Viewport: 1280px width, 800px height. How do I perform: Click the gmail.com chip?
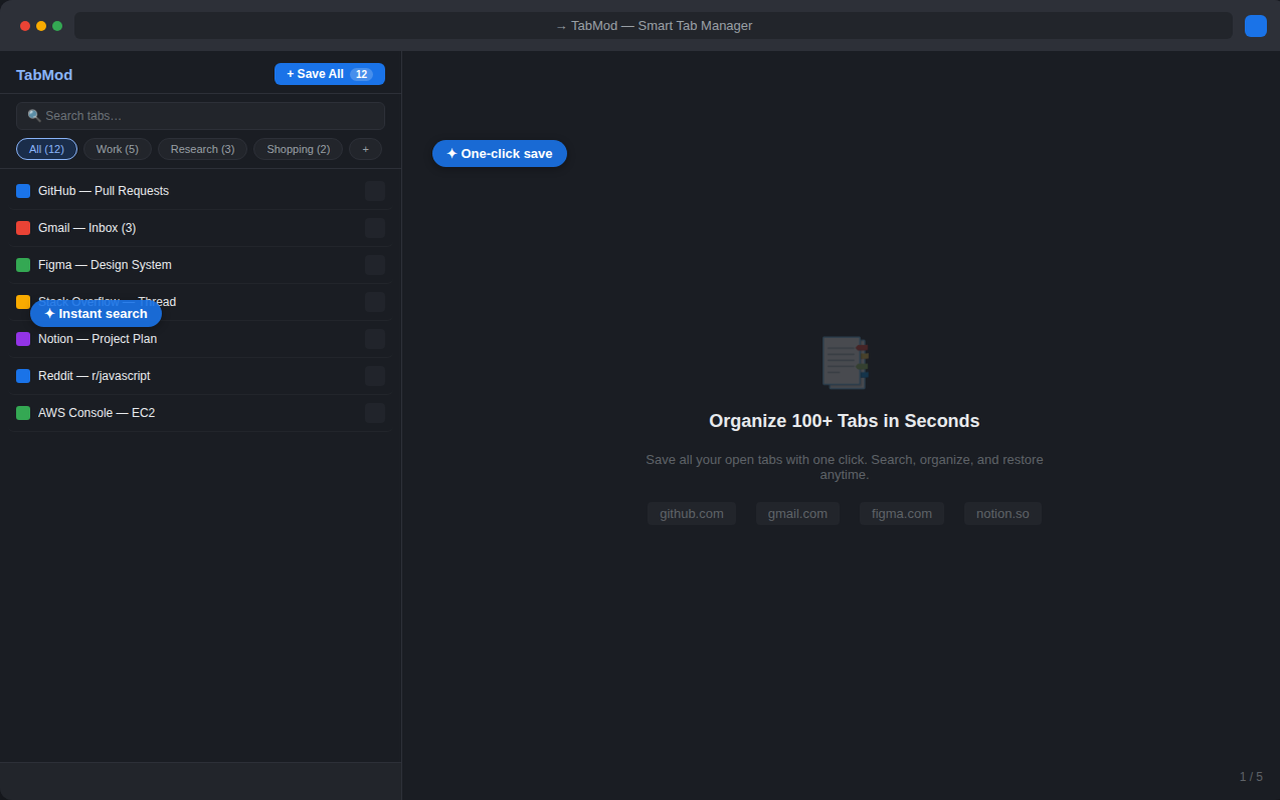tap(797, 514)
